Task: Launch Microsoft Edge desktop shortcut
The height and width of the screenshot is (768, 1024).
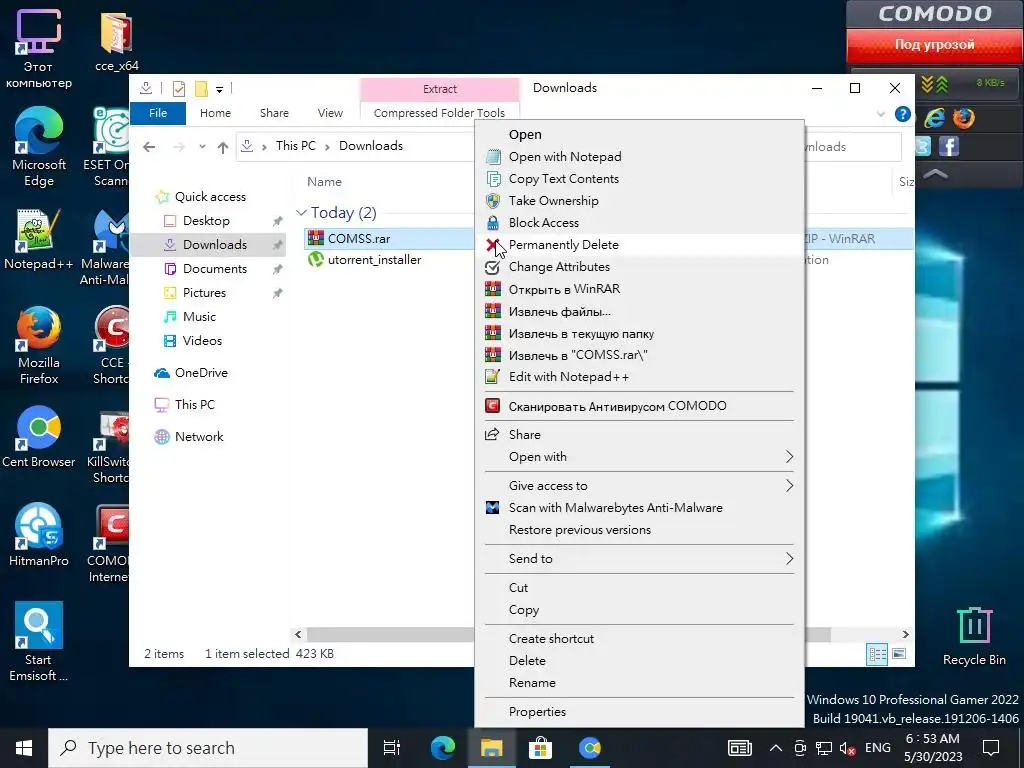Action: pyautogui.click(x=39, y=148)
